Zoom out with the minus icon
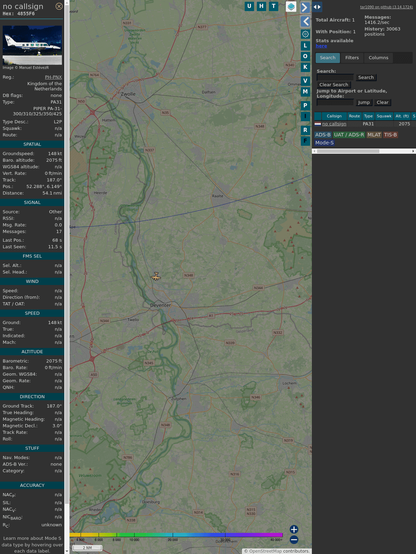This screenshot has height=554, width=416. (x=294, y=540)
